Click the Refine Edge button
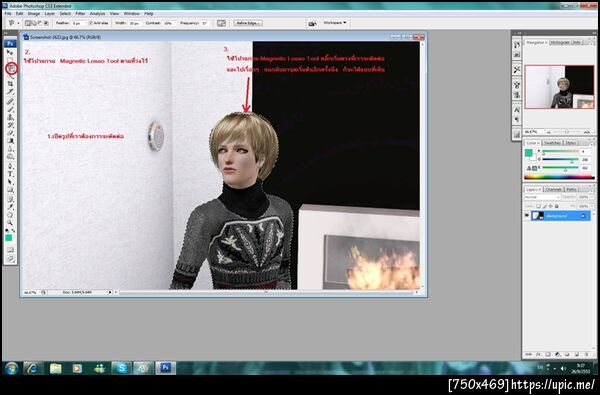 point(248,23)
